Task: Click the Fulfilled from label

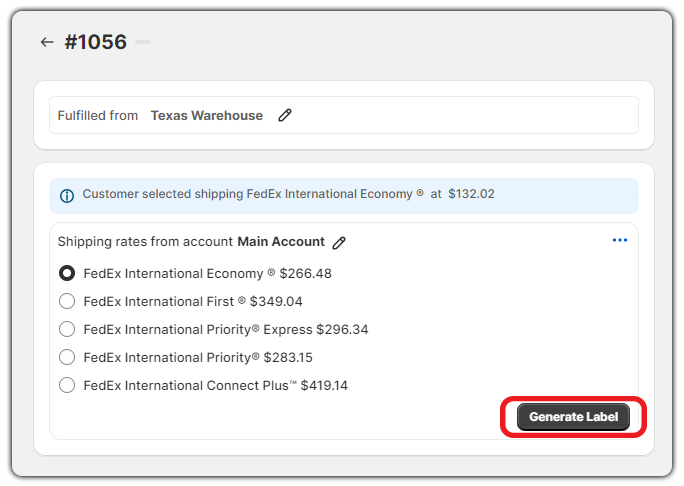Action: [x=98, y=116]
